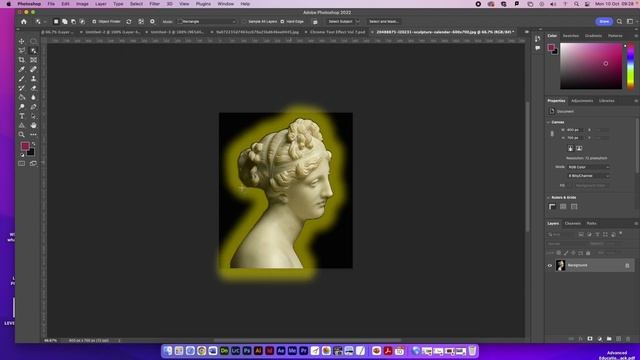Open the RGB Color mode dropdown

[589, 167]
